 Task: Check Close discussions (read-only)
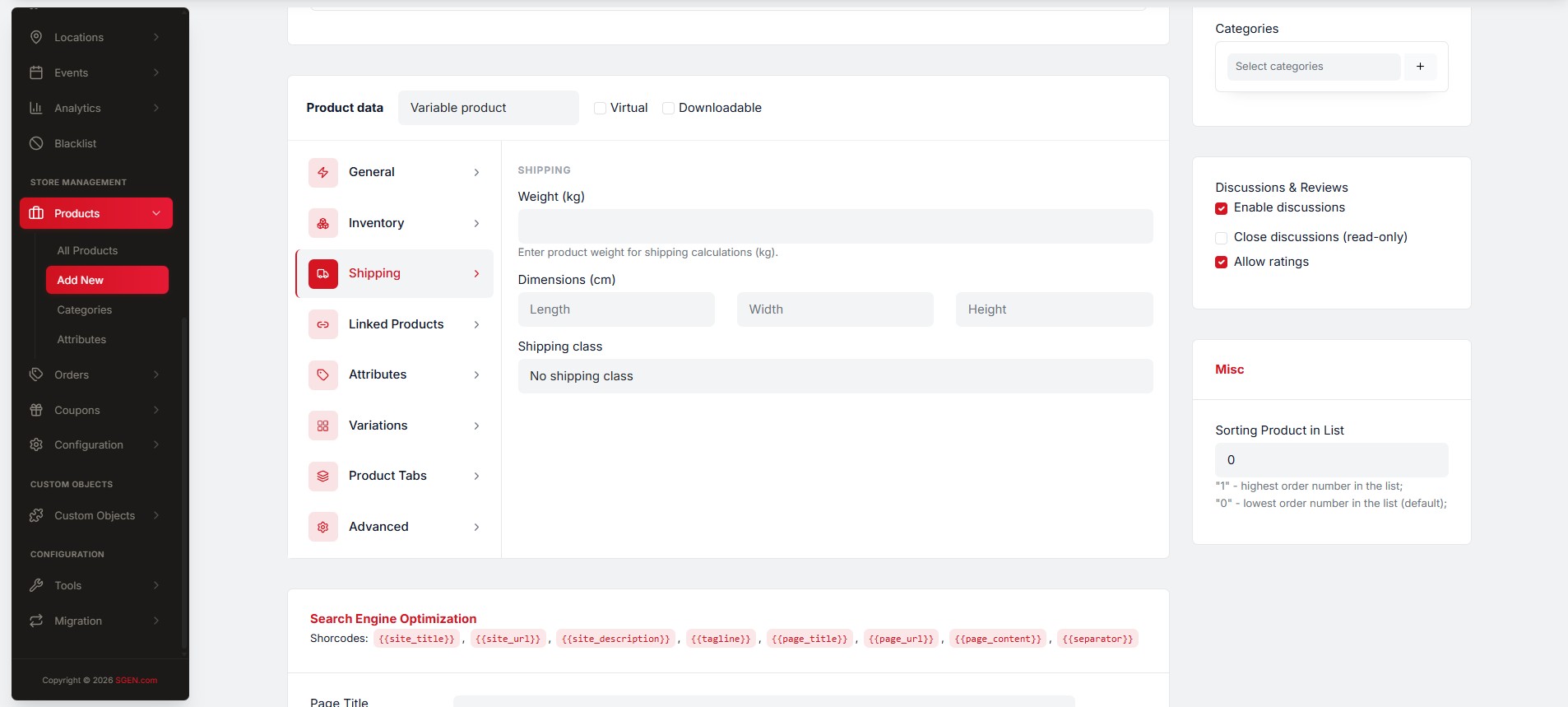click(1222, 238)
